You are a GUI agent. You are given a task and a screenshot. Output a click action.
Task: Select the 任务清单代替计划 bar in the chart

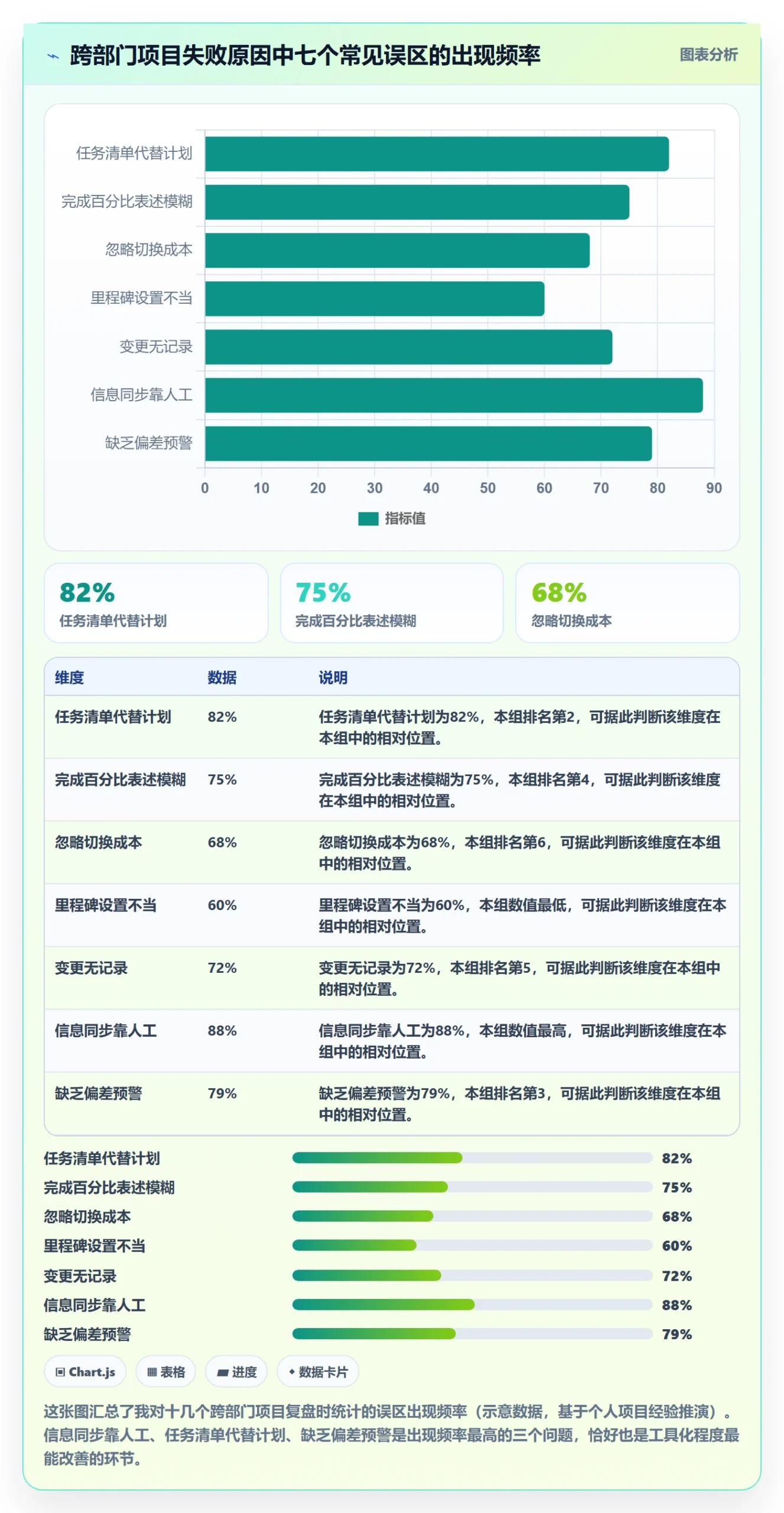(x=437, y=154)
